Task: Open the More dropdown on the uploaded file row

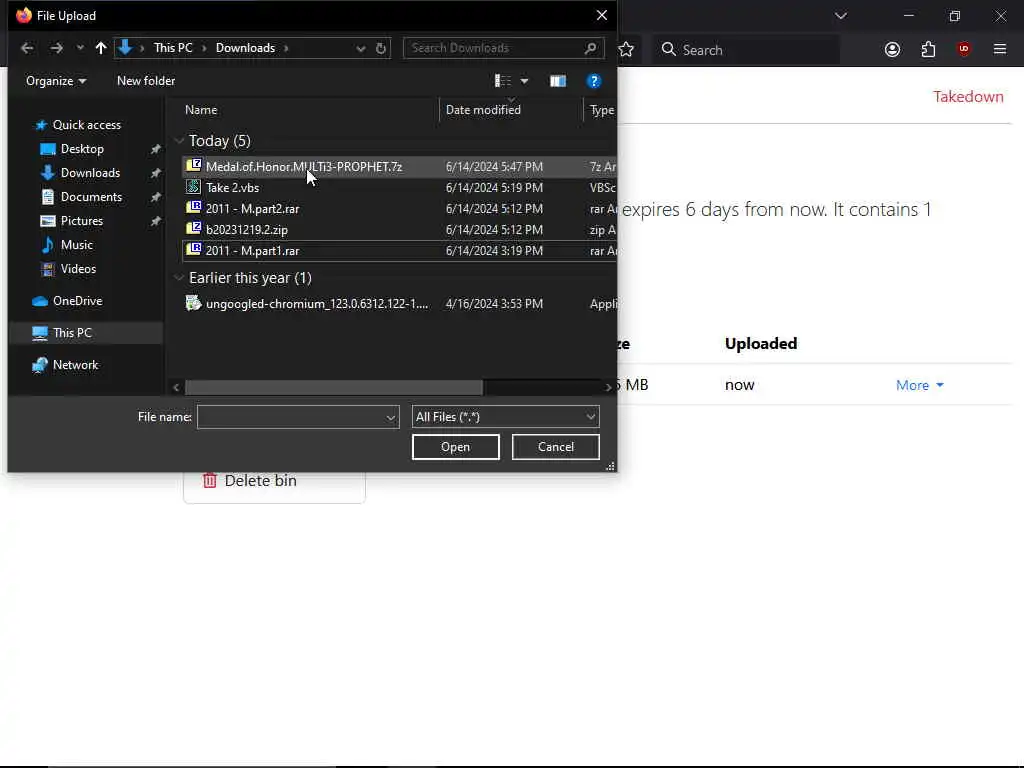Action: [920, 385]
